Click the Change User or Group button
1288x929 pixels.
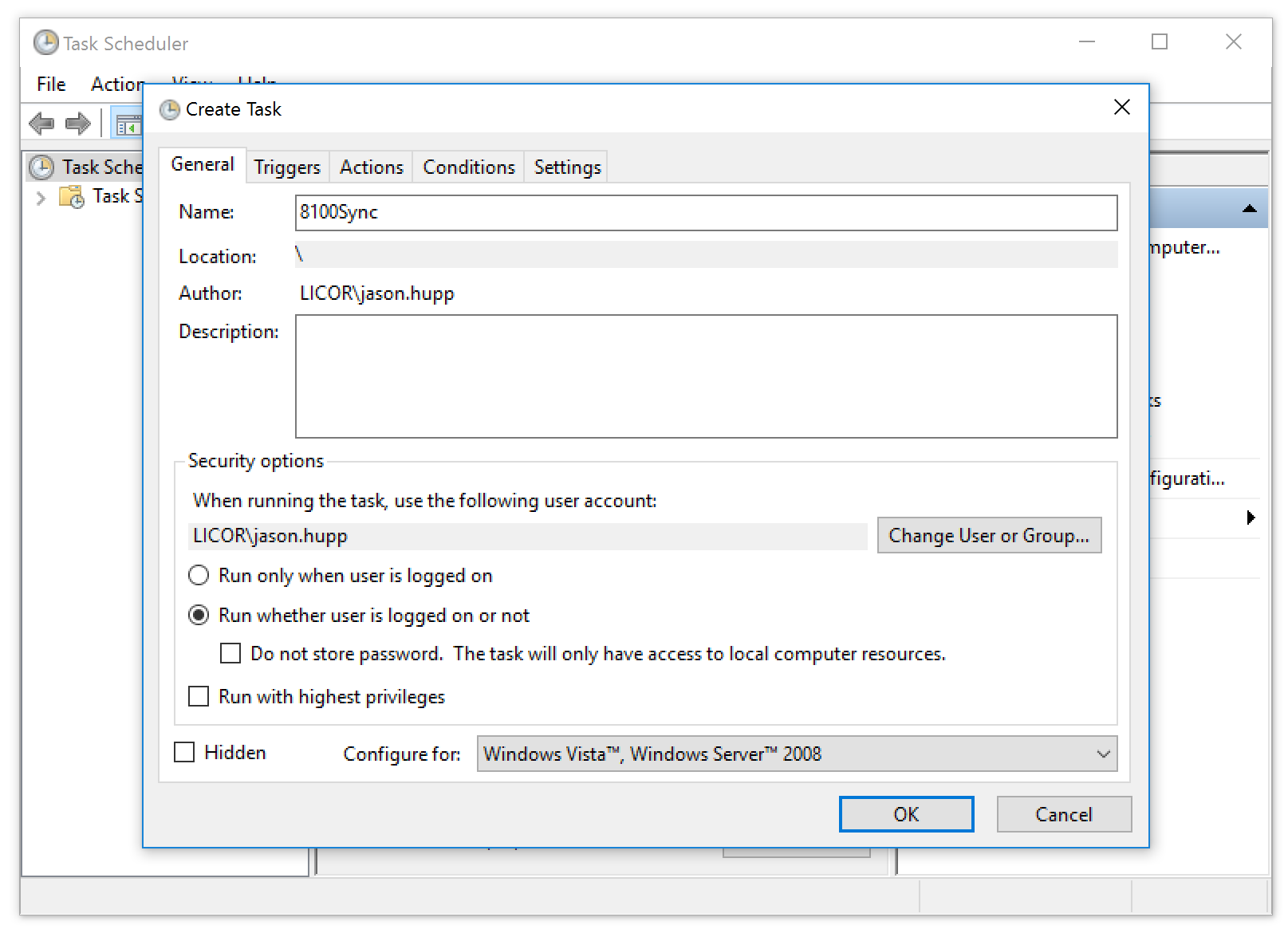tap(989, 535)
